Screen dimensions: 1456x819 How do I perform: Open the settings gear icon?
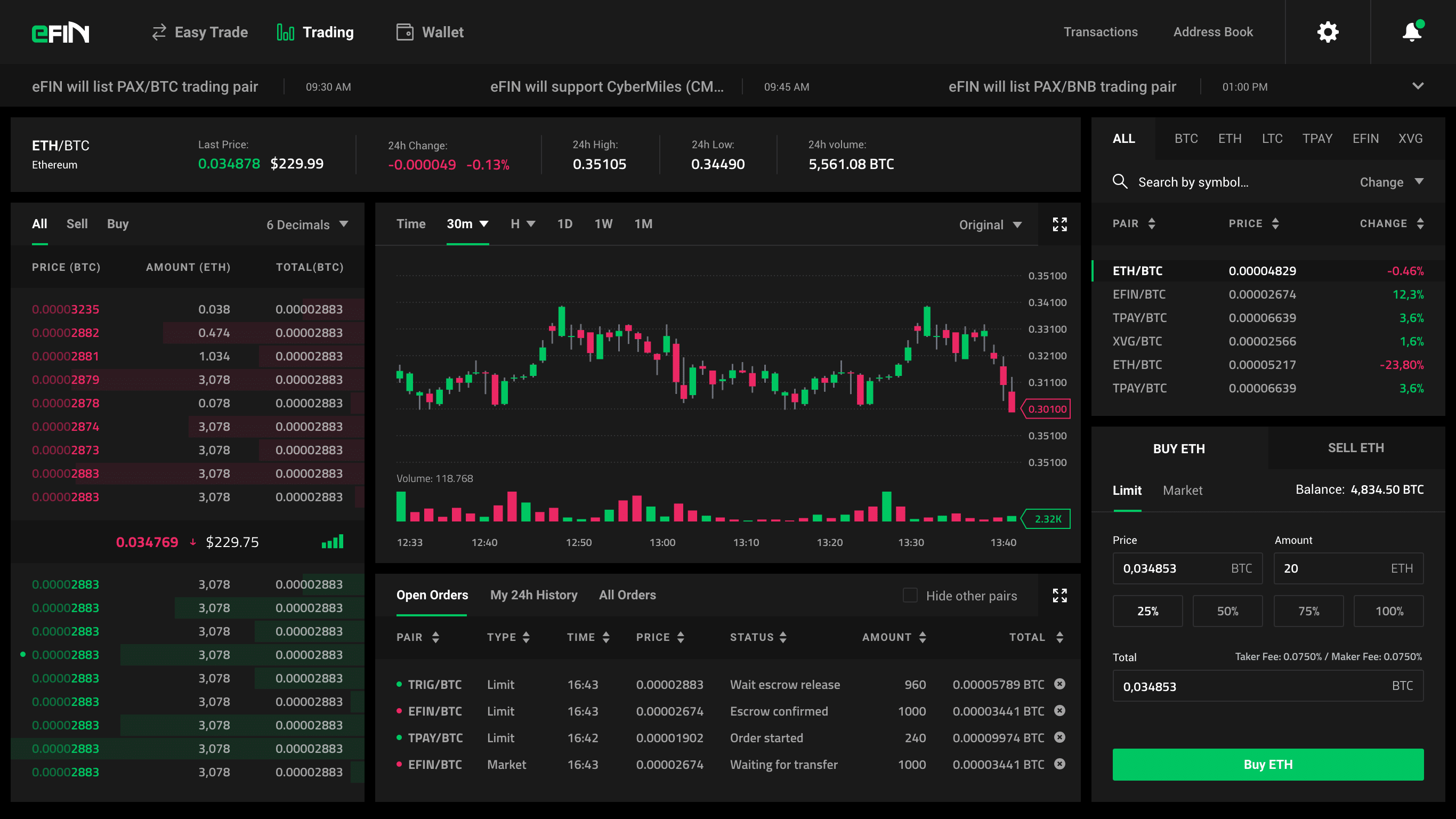tap(1327, 32)
